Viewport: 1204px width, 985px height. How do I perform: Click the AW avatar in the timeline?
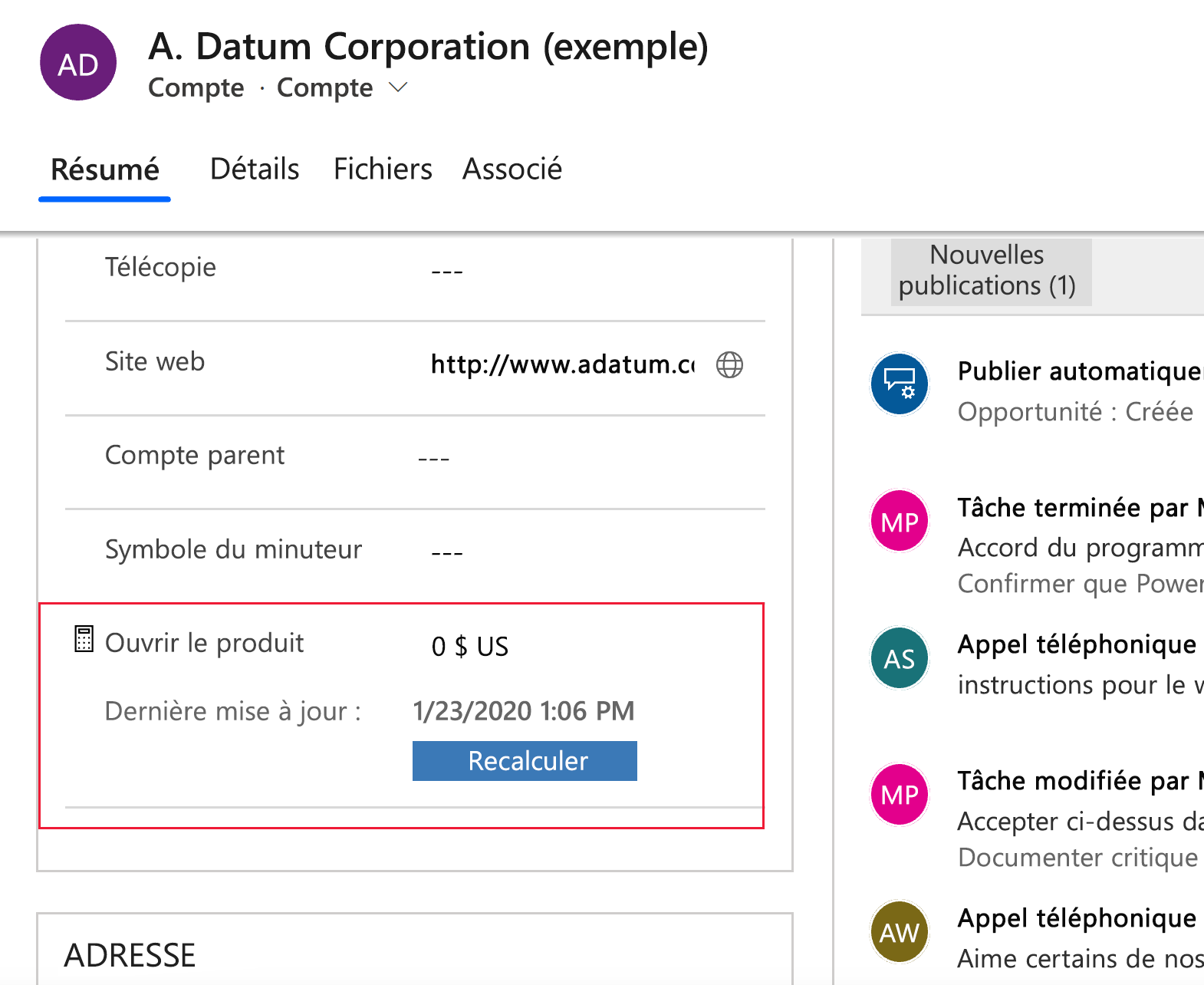pyautogui.click(x=900, y=932)
